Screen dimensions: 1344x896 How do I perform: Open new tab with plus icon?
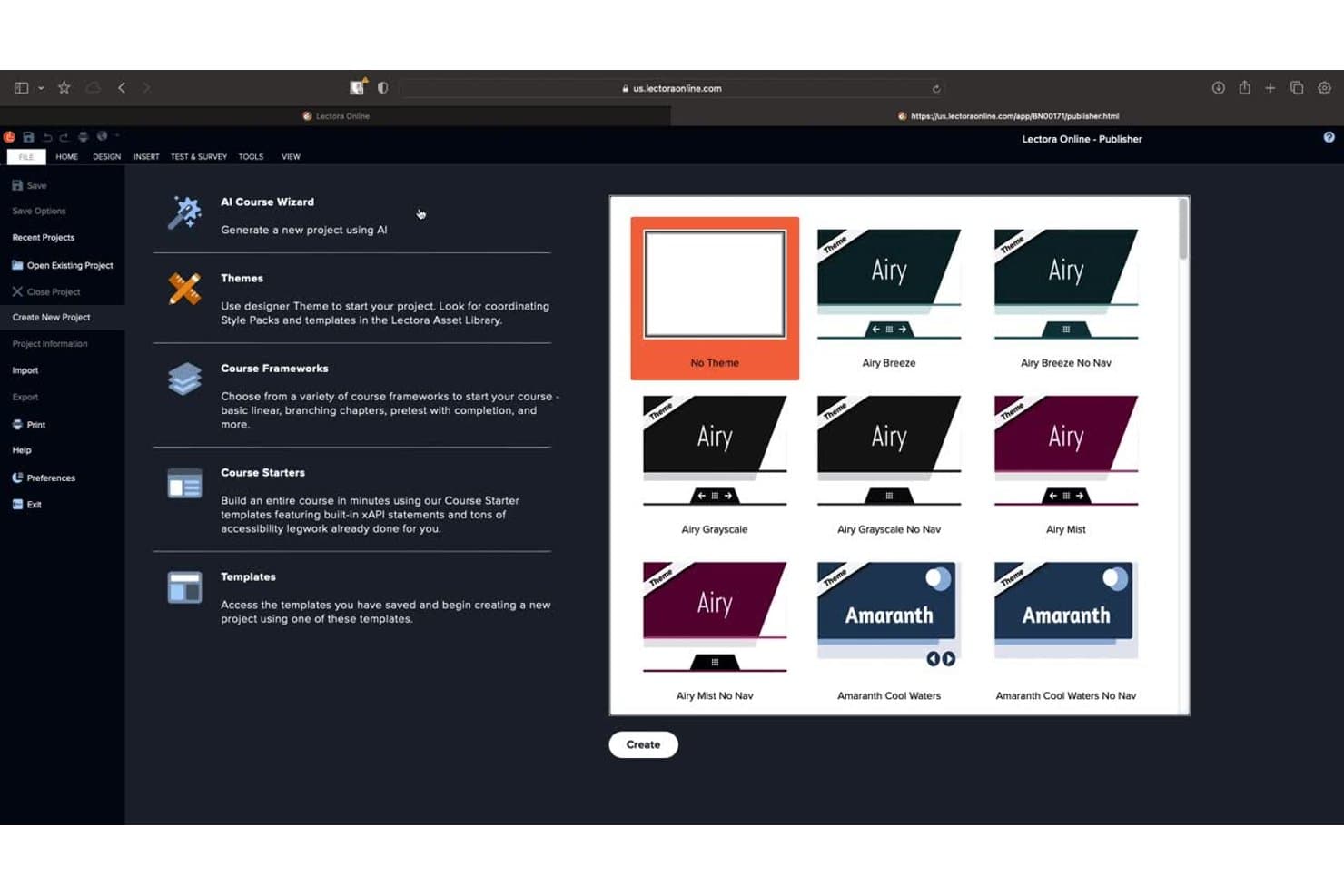(x=1270, y=88)
